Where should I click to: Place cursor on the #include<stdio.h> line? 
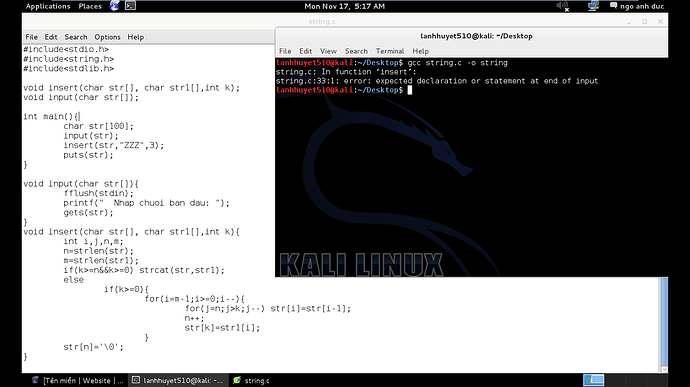tap(66, 49)
